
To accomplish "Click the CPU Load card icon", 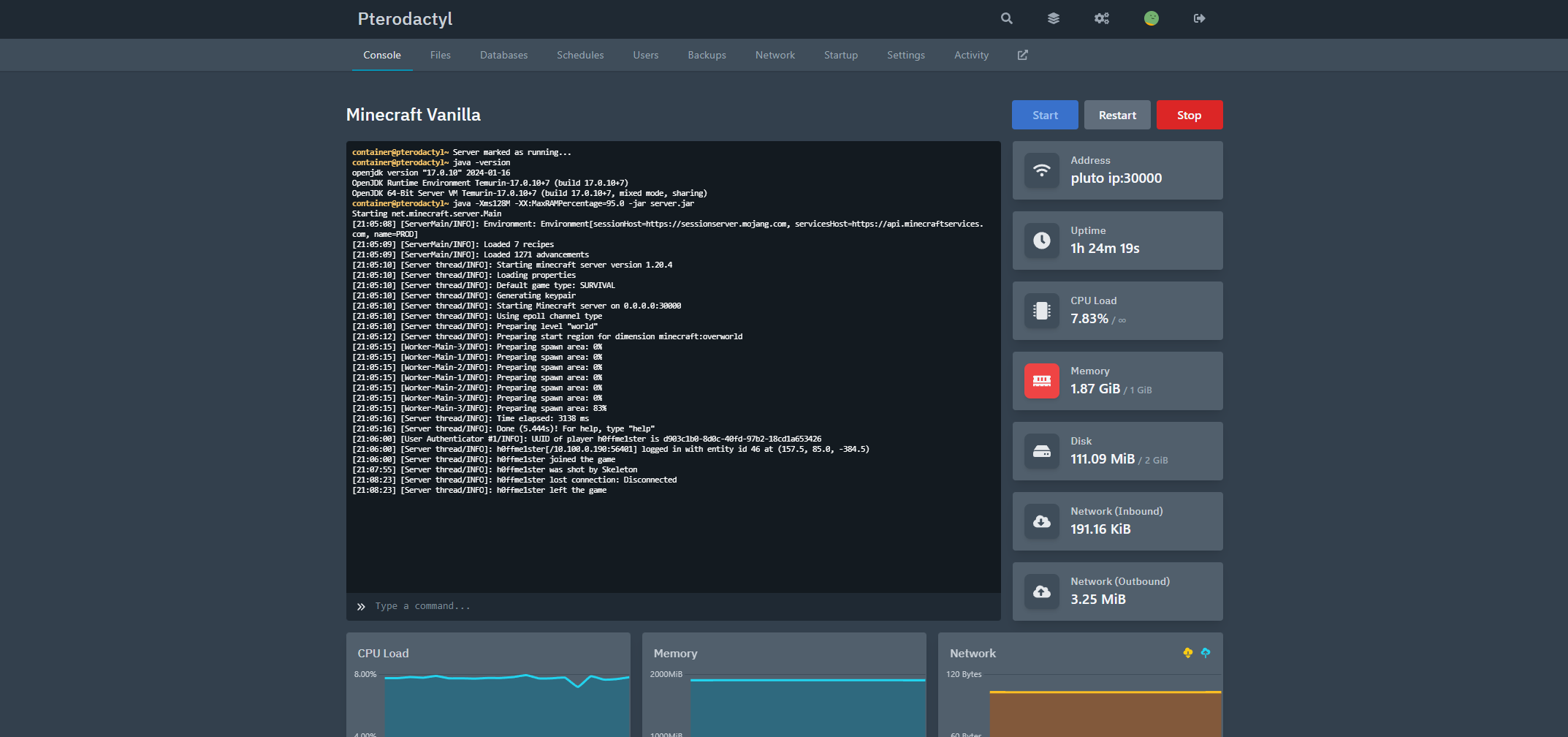I will [x=1041, y=310].
